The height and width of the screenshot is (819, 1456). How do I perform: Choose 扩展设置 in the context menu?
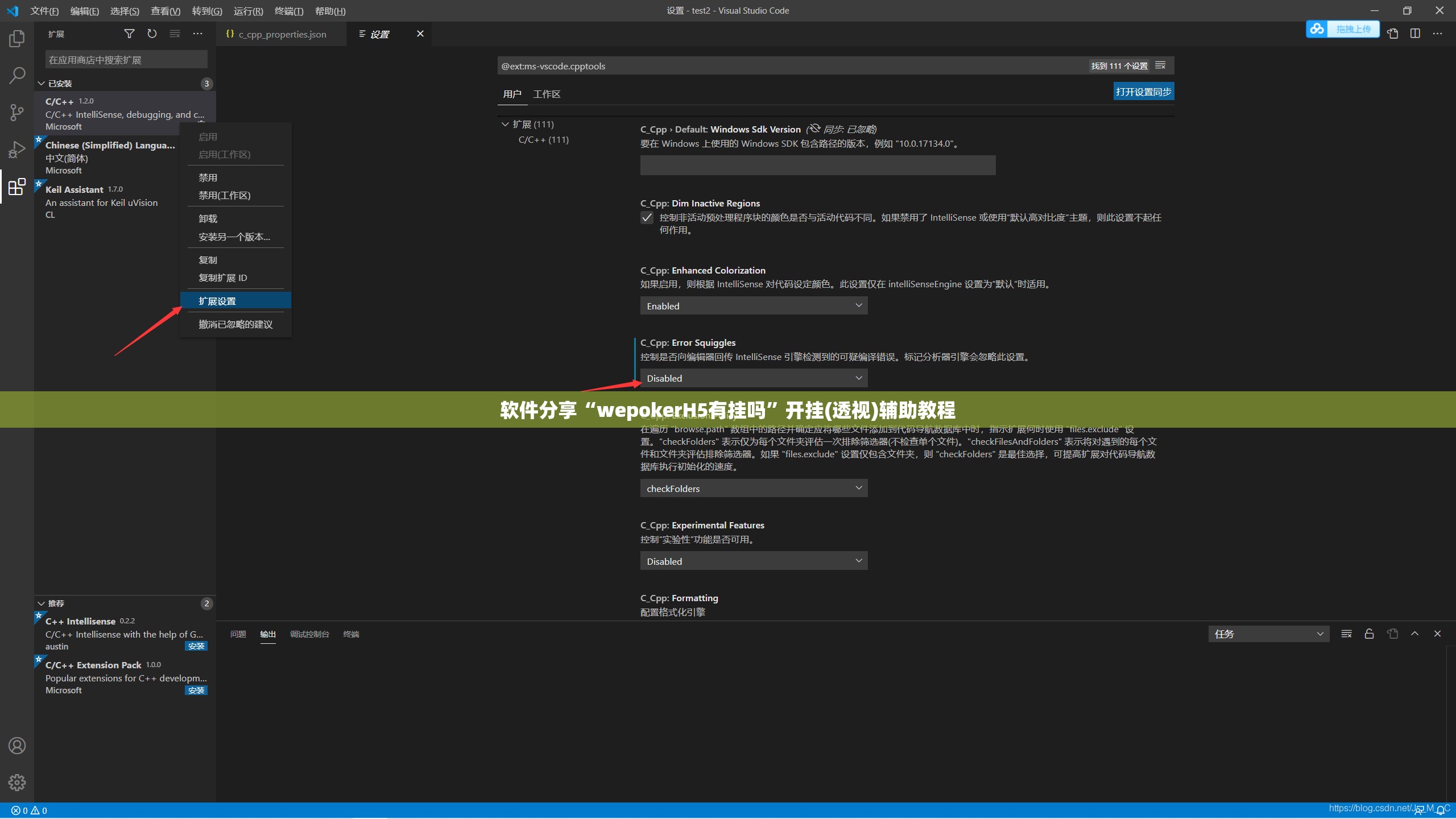tap(235, 300)
